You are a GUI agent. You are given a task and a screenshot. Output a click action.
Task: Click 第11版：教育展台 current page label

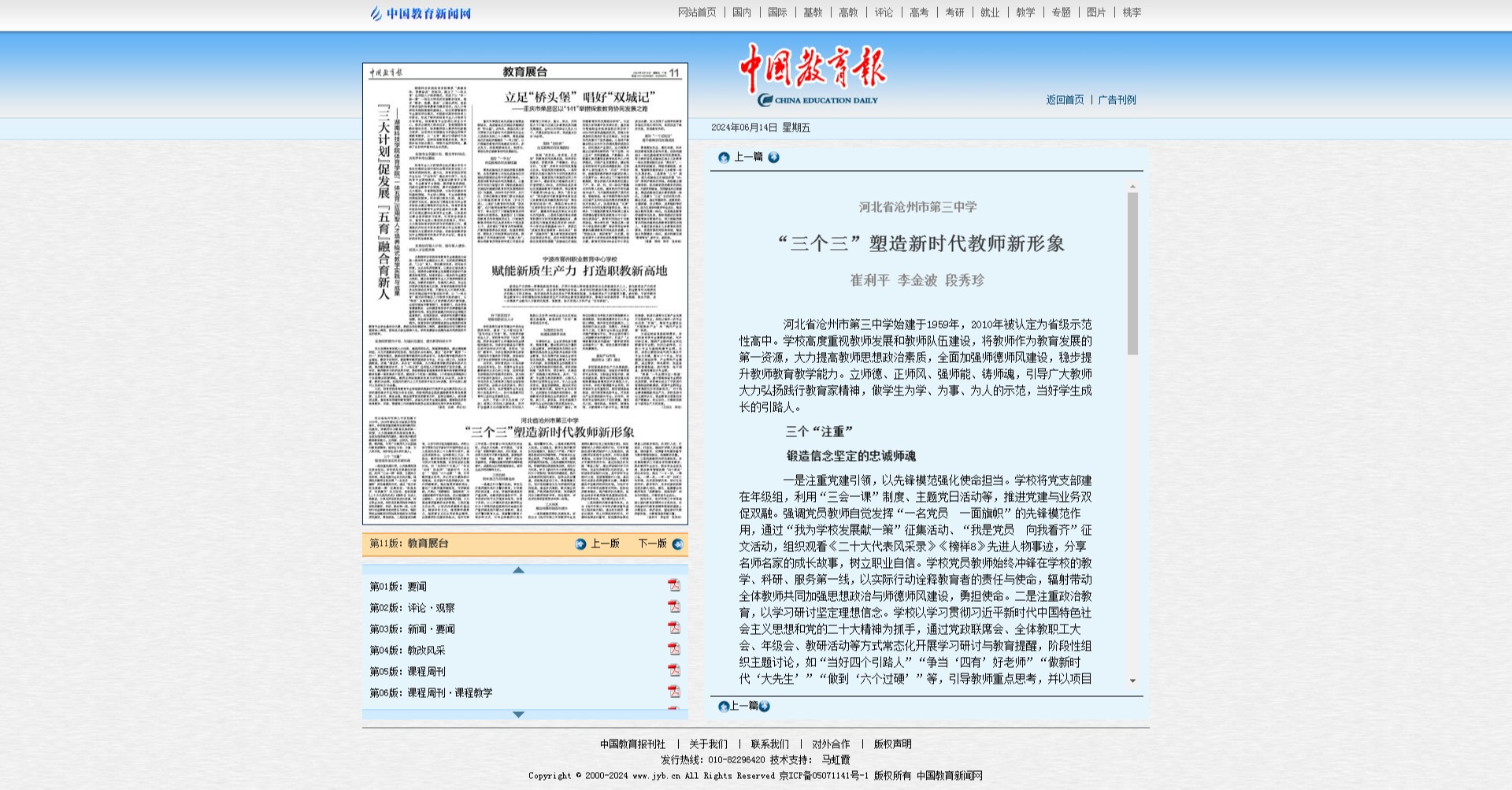coord(409,543)
